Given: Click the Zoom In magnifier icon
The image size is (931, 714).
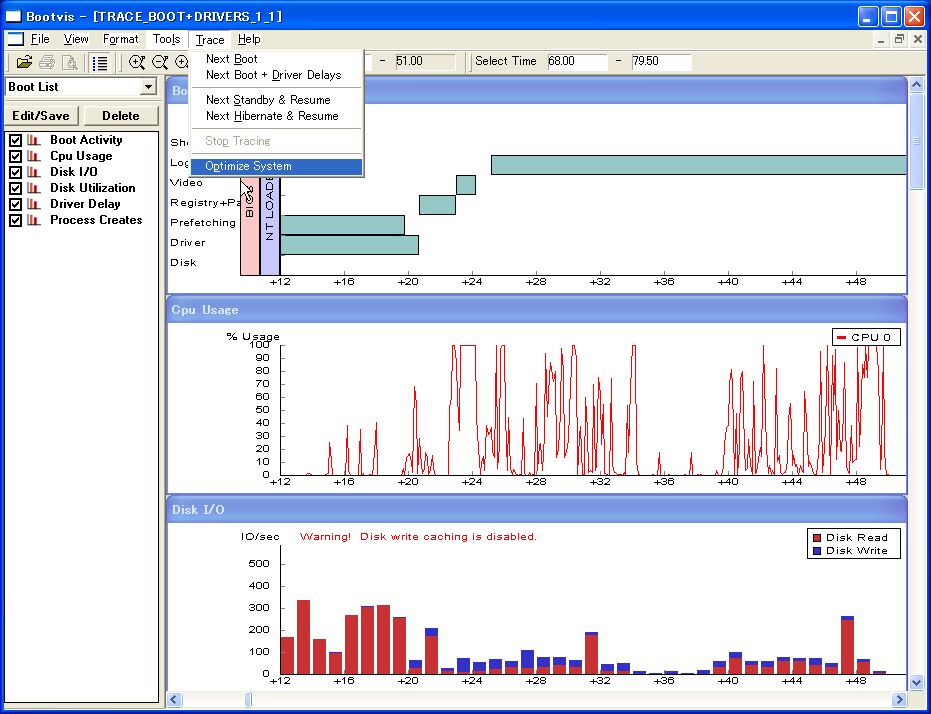Looking at the screenshot, I should (137, 62).
